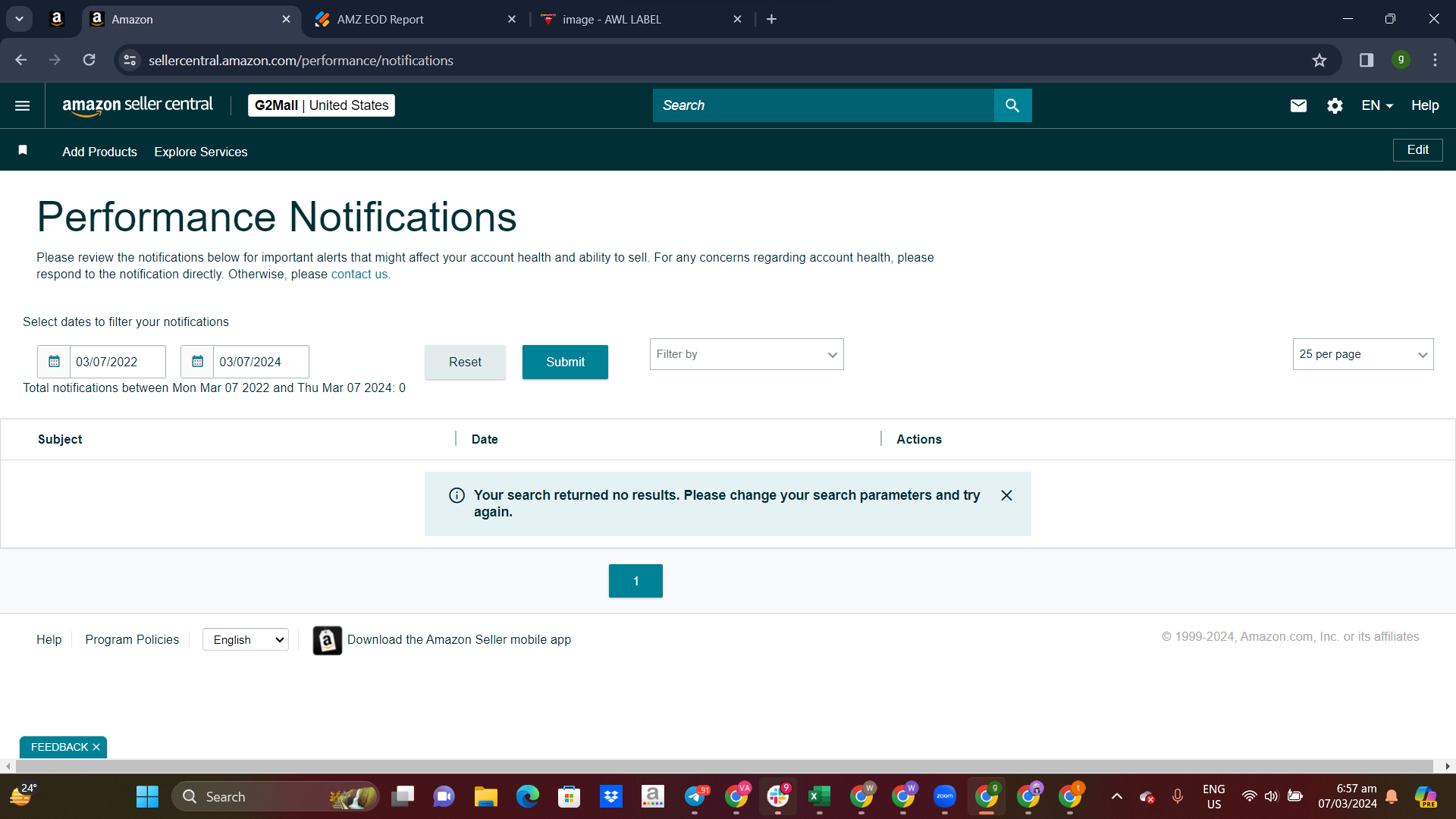
Task: Open Help in the top header
Action: point(1425,105)
